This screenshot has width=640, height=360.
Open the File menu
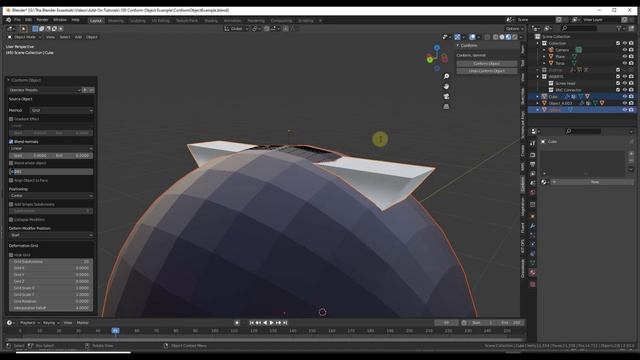tap(18, 20)
